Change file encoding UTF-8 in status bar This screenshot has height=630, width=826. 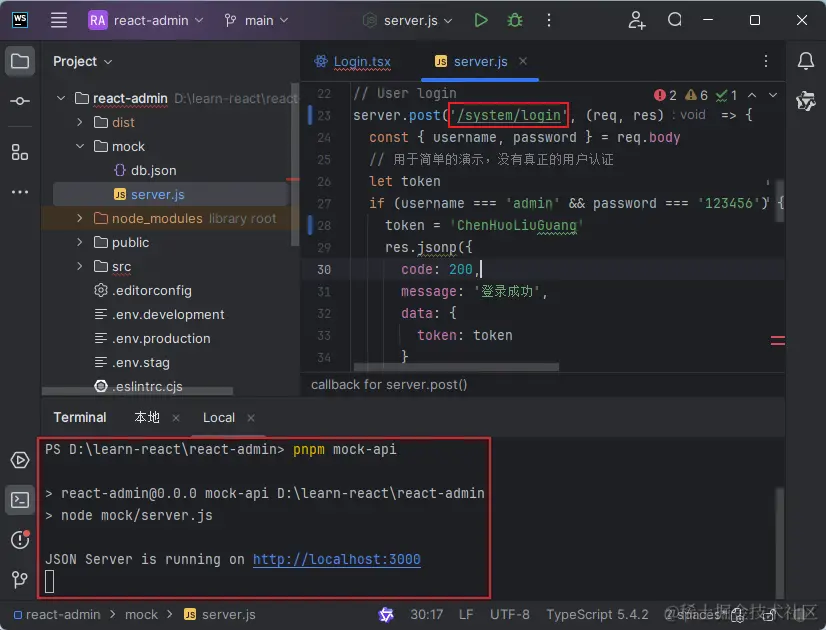click(509, 615)
